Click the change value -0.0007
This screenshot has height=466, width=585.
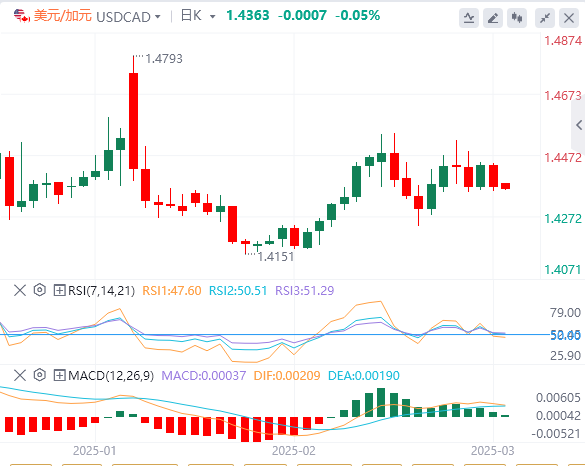click(302, 16)
